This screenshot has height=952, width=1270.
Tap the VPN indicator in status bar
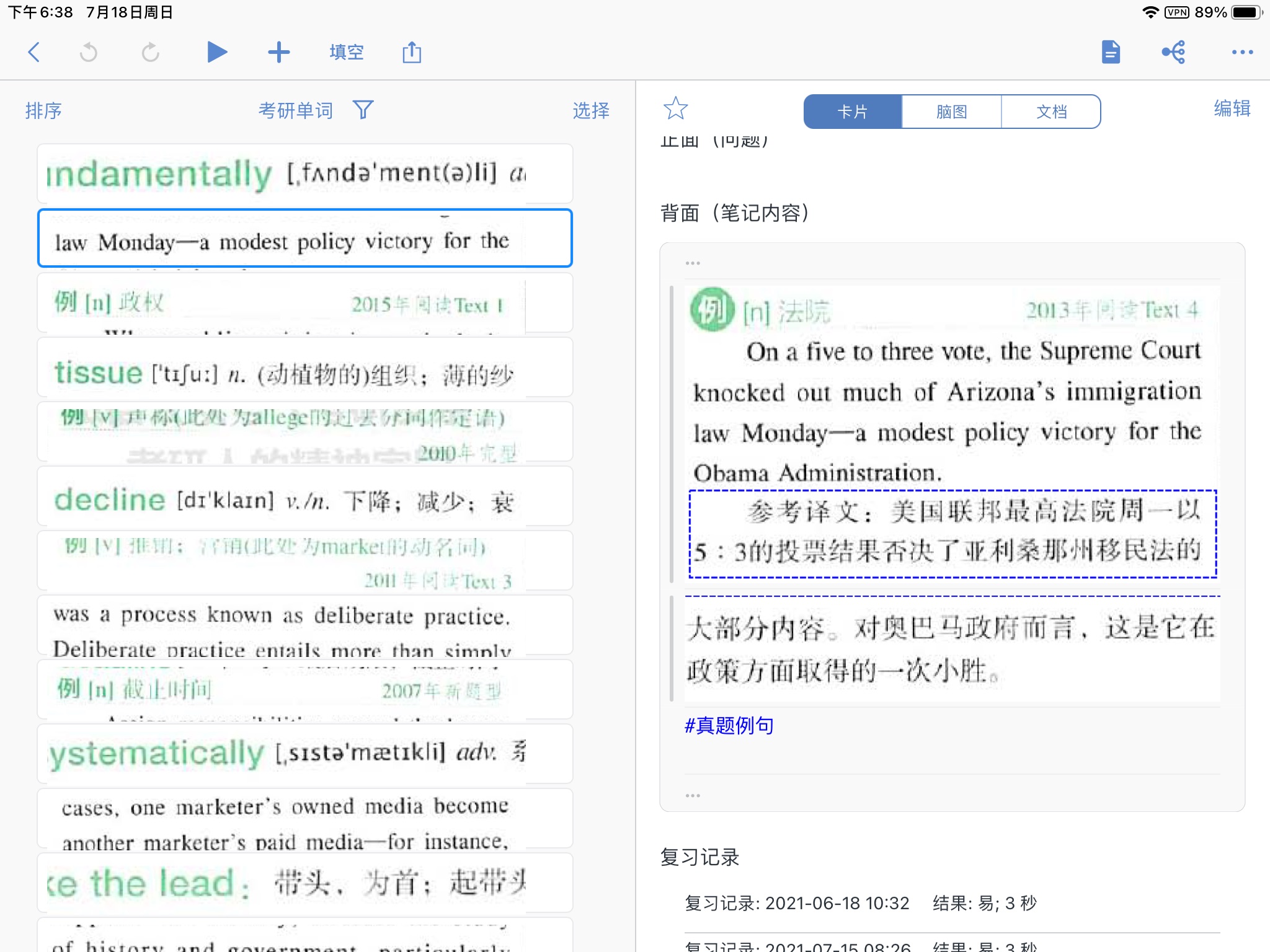point(1176,12)
